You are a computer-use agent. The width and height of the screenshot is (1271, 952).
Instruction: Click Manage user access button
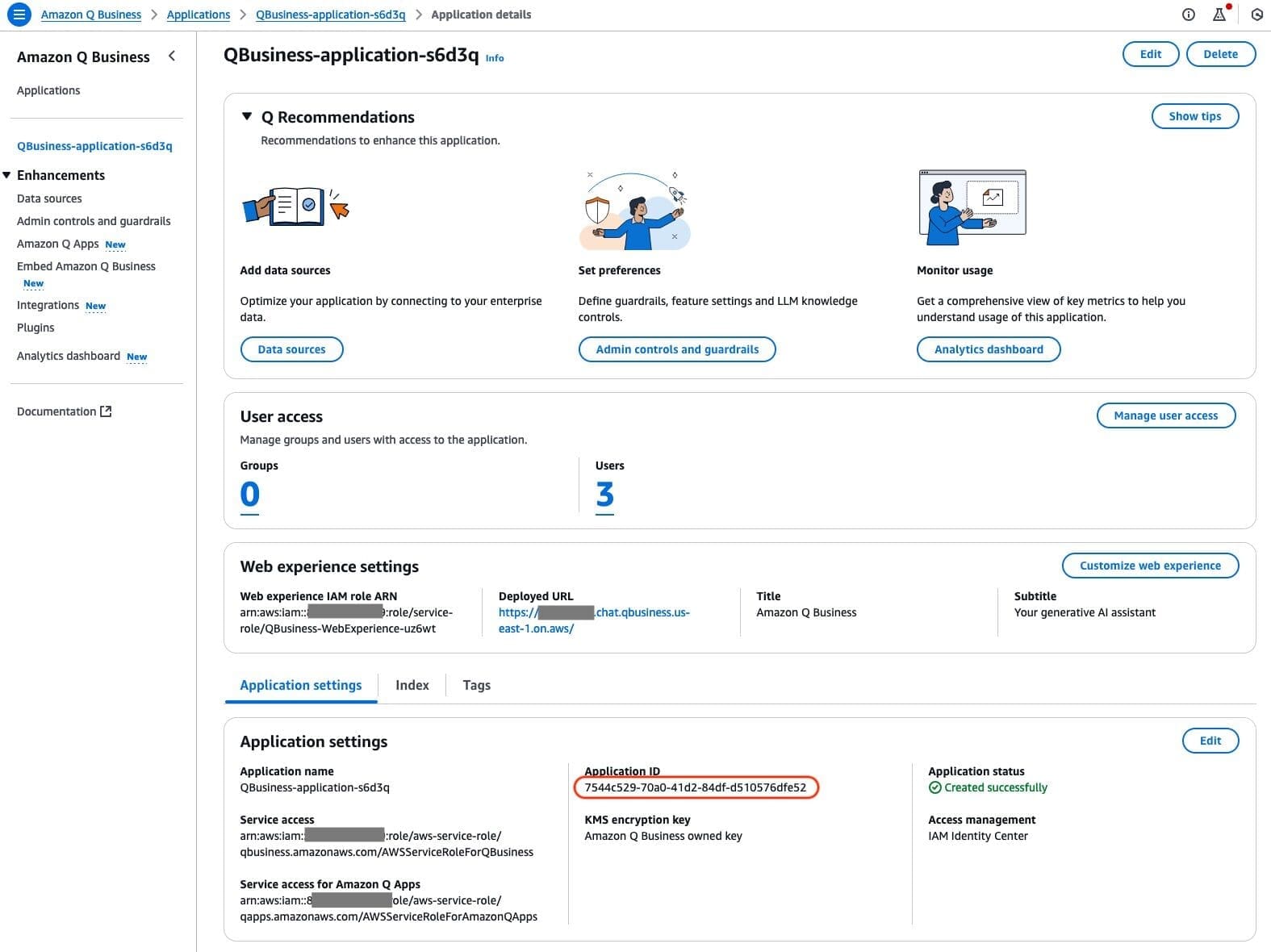pos(1166,415)
